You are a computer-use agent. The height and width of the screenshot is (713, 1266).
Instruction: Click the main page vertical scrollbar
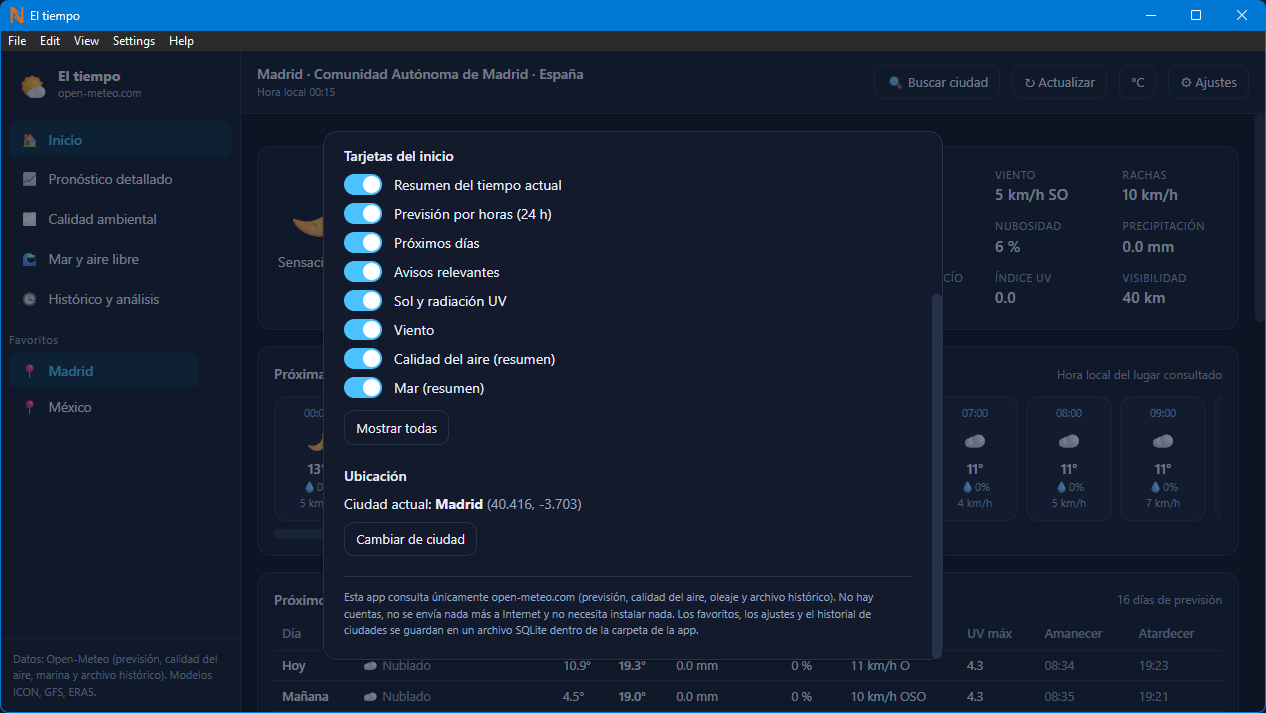tap(1260, 216)
